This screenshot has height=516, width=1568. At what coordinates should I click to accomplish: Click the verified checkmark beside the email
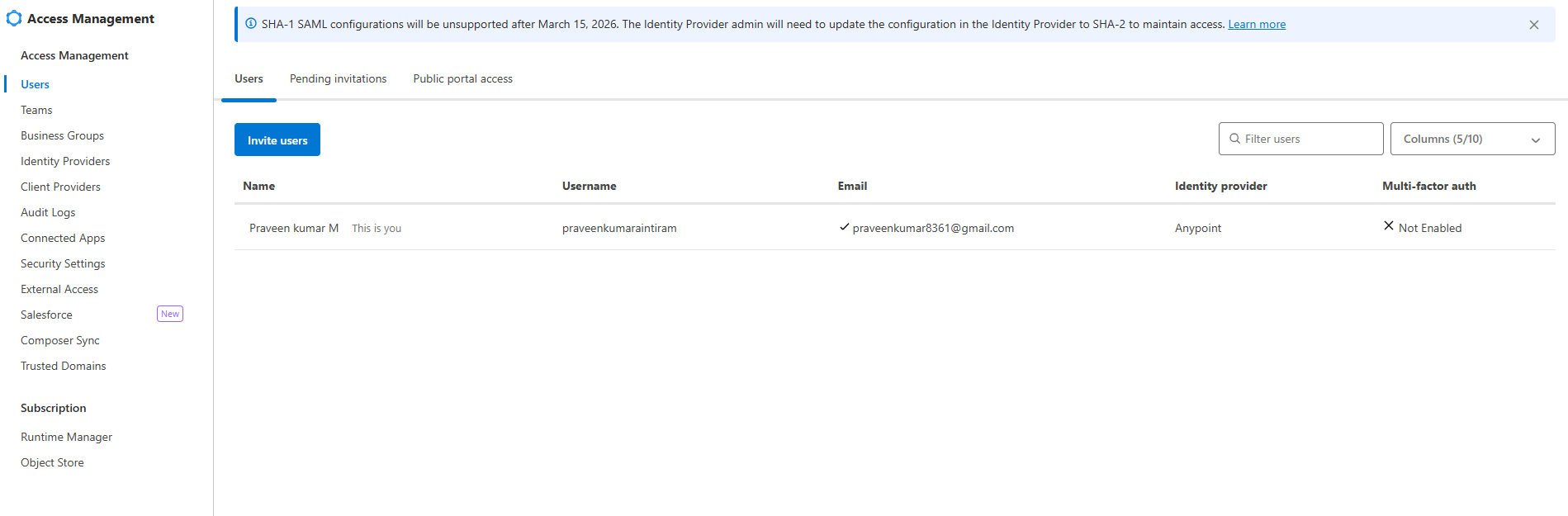[x=844, y=227]
